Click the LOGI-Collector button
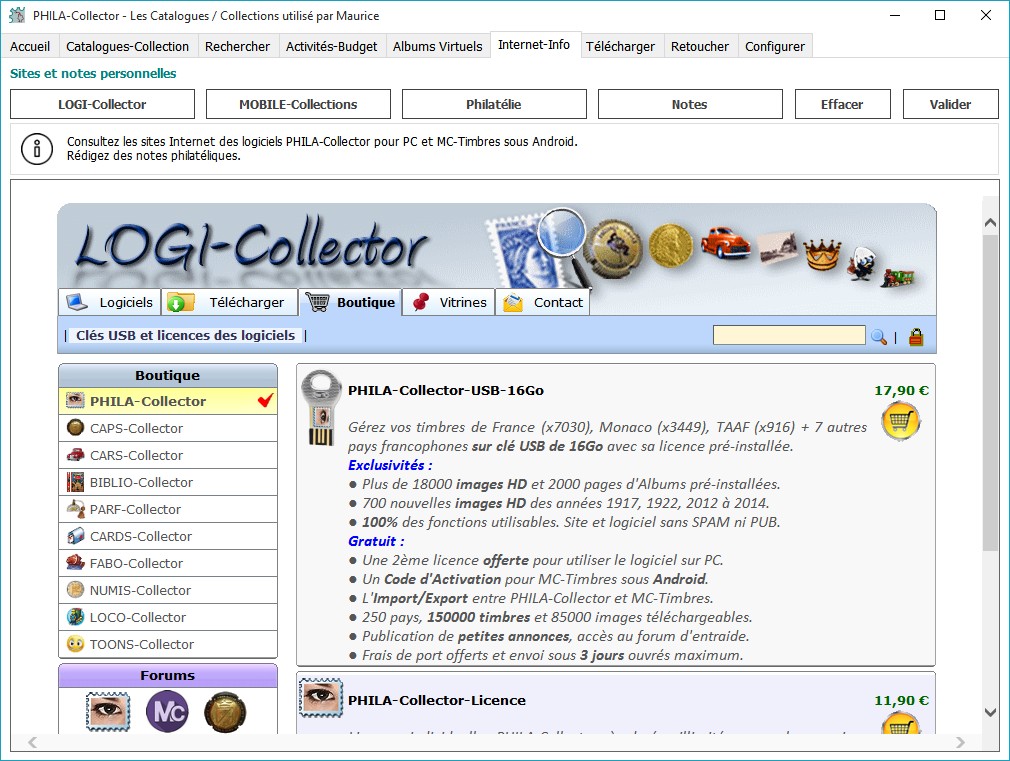This screenshot has width=1010, height=761. [102, 104]
